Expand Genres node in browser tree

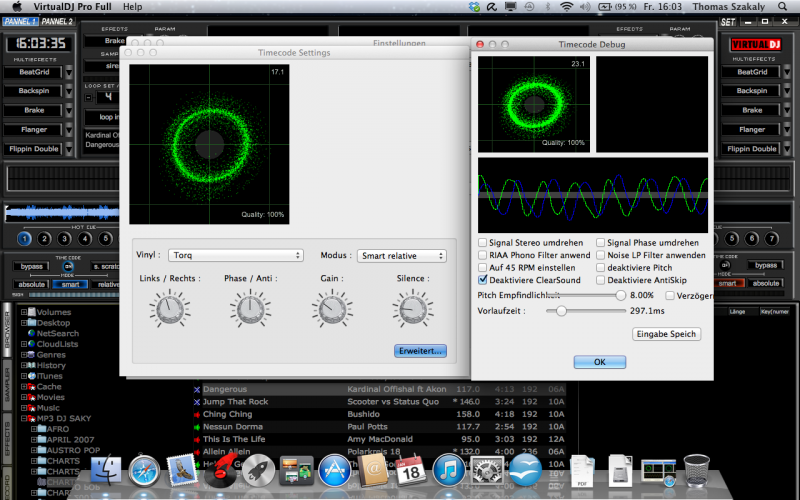[23, 354]
